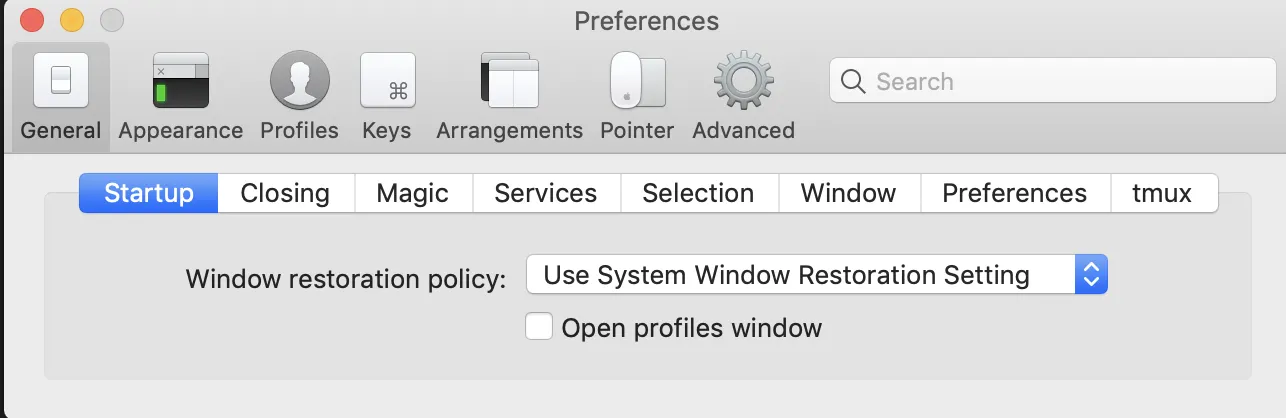The image size is (1286, 418).
Task: Click the magnifying glass search icon
Action: 853,82
